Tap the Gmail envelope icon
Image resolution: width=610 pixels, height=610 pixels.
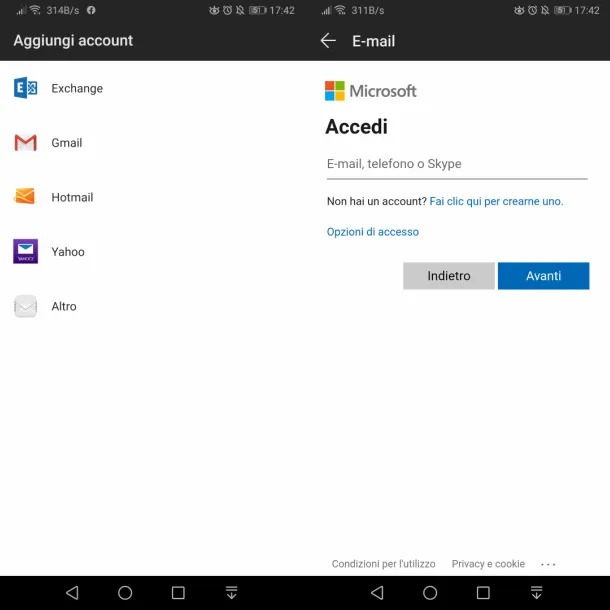tap(25, 142)
